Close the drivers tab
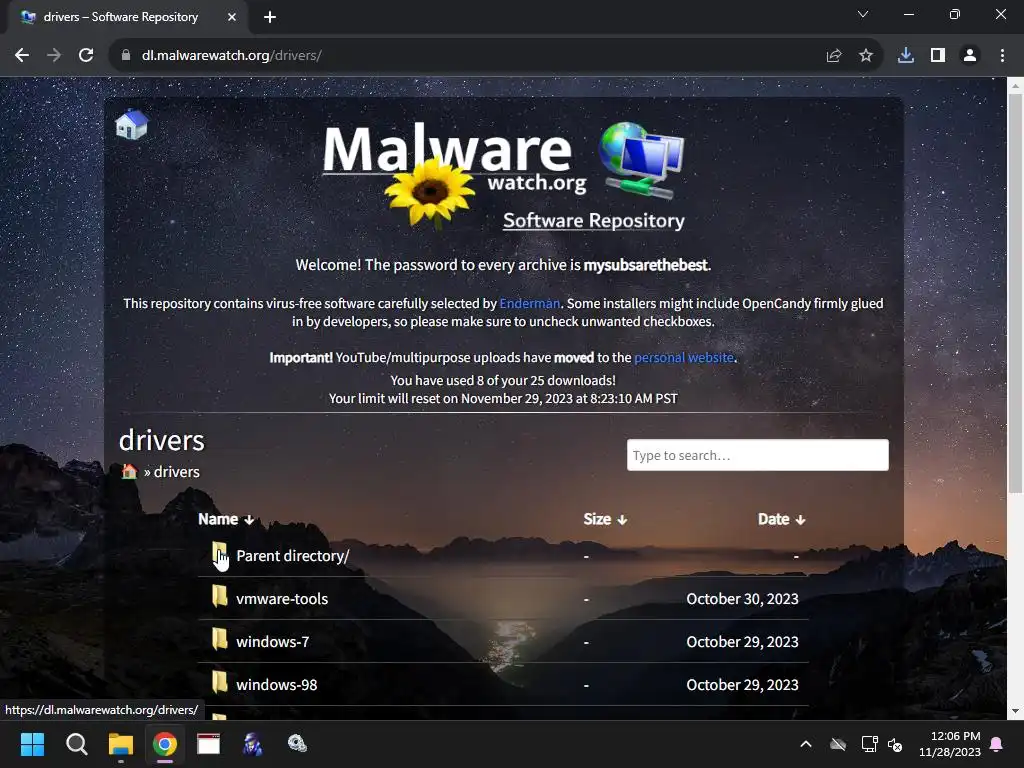This screenshot has width=1024, height=768. pos(232,17)
